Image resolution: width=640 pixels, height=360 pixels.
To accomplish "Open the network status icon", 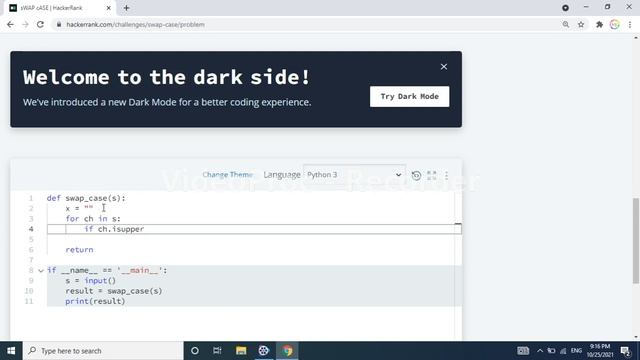I will (563, 351).
